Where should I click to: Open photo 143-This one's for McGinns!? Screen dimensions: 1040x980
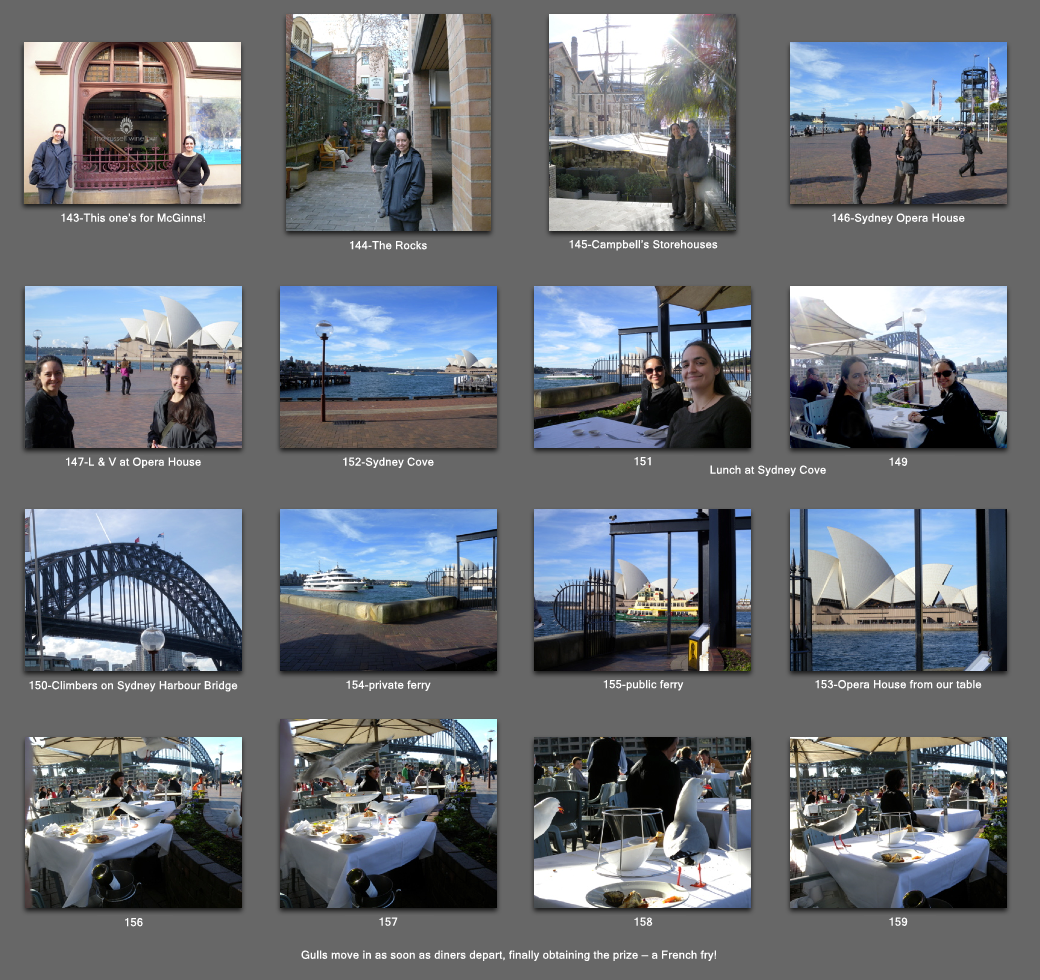[132, 123]
